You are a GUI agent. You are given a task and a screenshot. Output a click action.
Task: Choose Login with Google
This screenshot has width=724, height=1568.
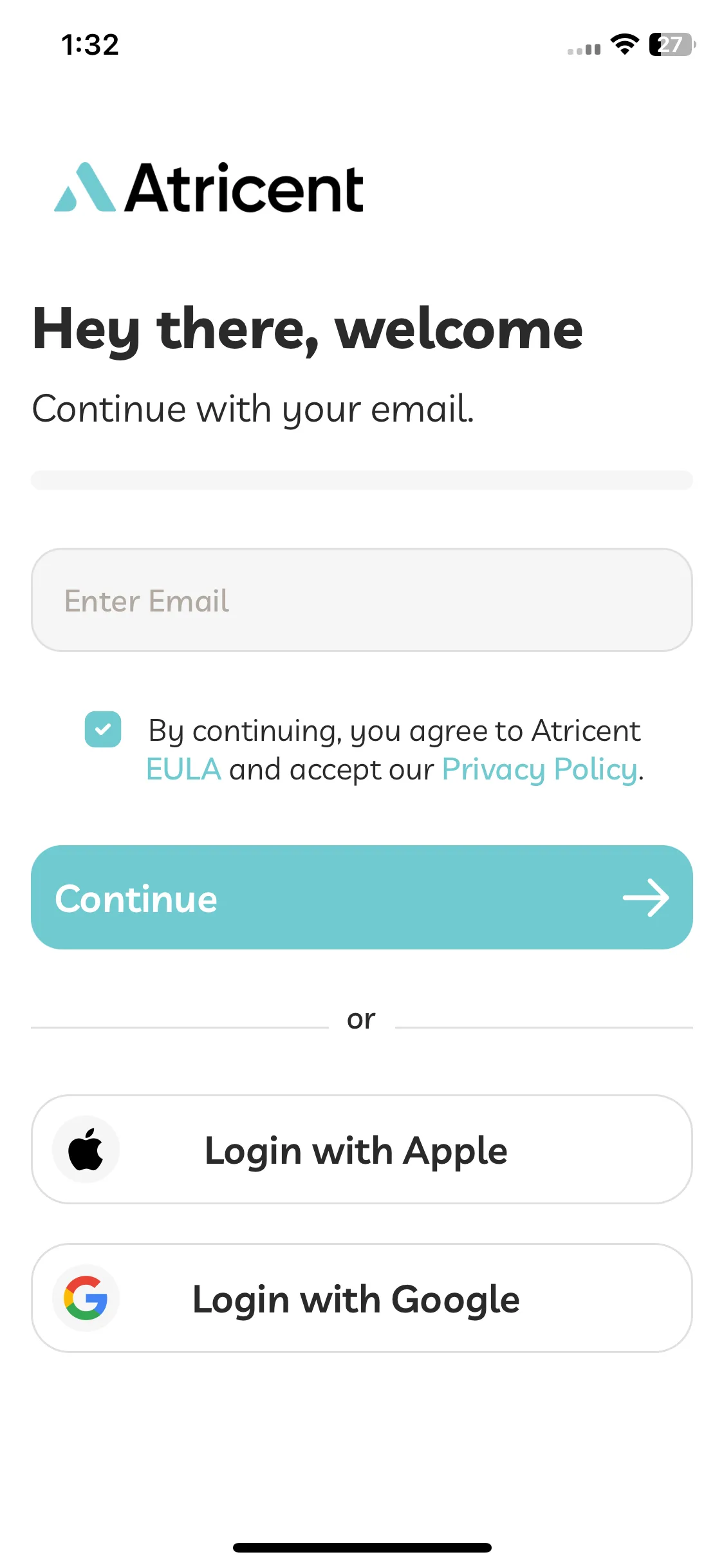coord(362,1298)
